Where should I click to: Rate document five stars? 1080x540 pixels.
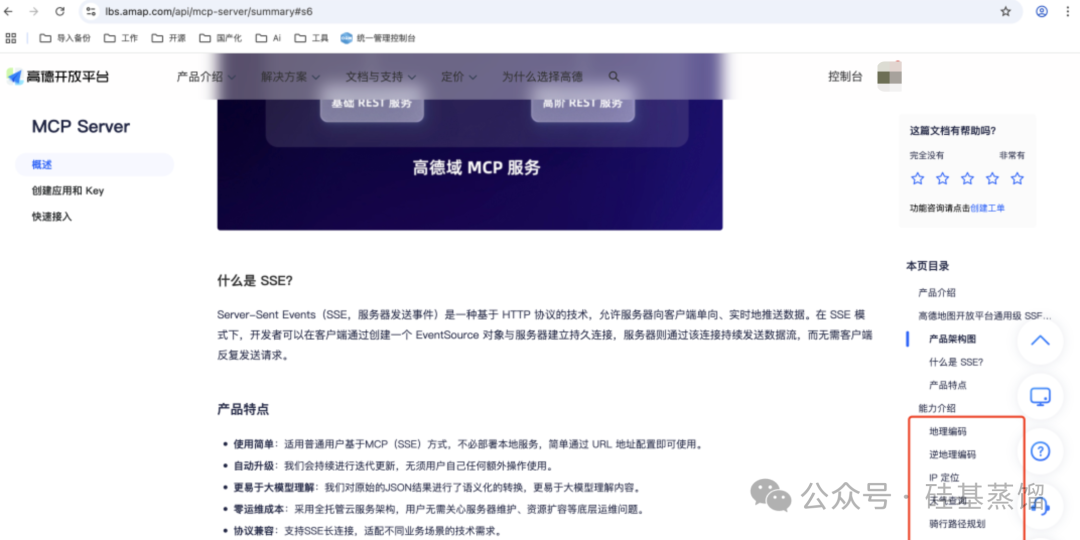tap(1017, 178)
